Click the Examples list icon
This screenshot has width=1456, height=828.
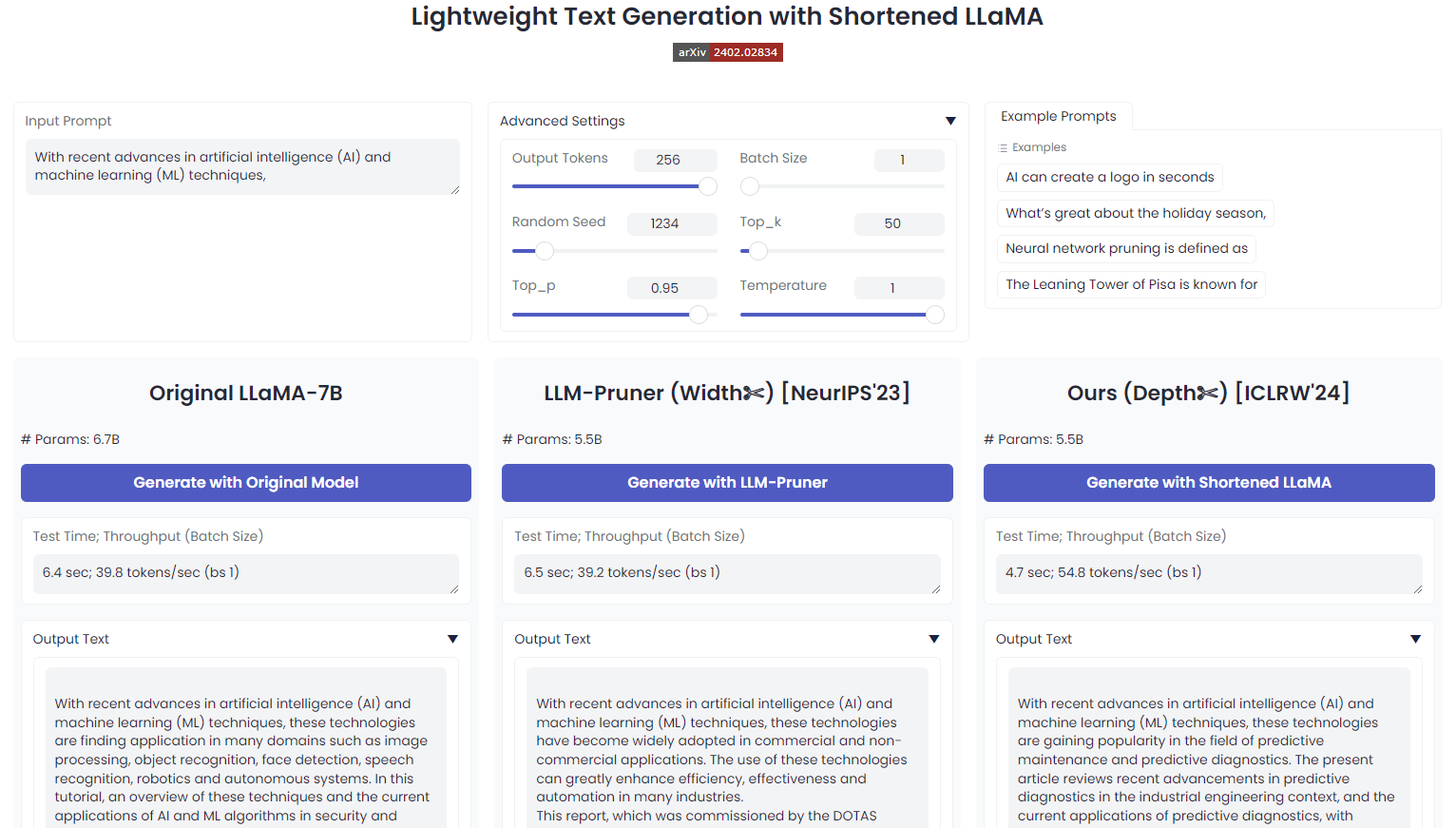tap(1003, 148)
